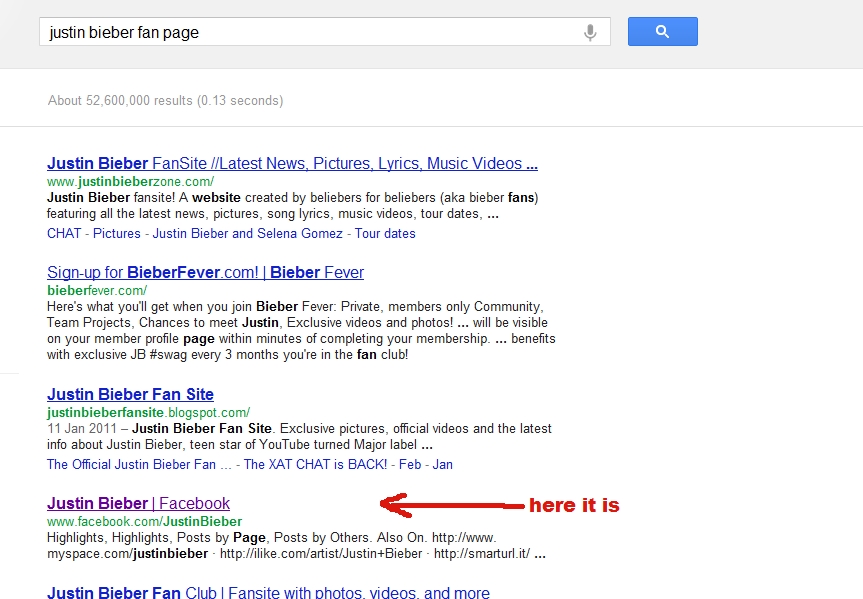Open the Jan sitelink

(443, 464)
